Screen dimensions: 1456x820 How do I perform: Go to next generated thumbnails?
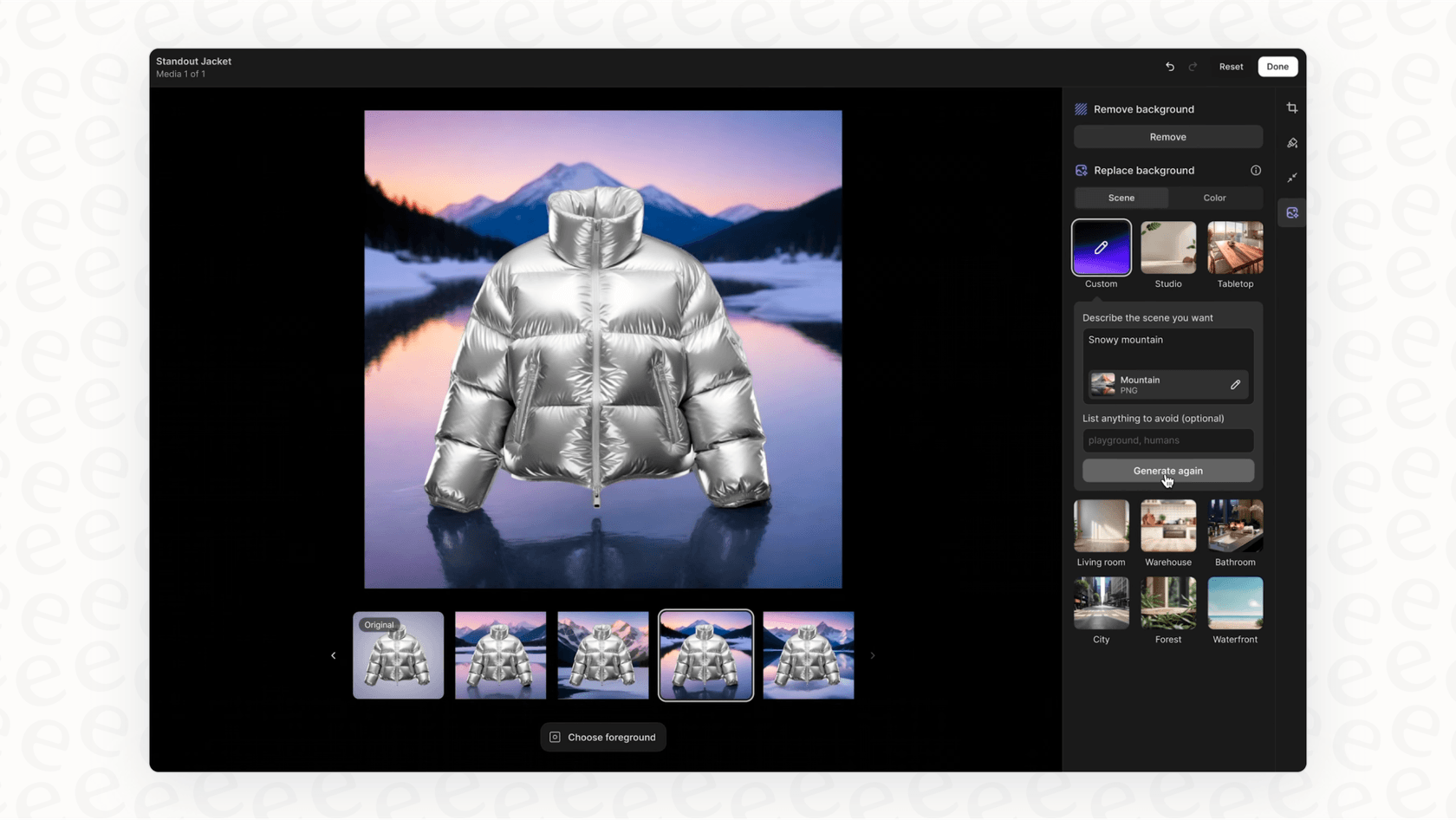pyautogui.click(x=872, y=655)
